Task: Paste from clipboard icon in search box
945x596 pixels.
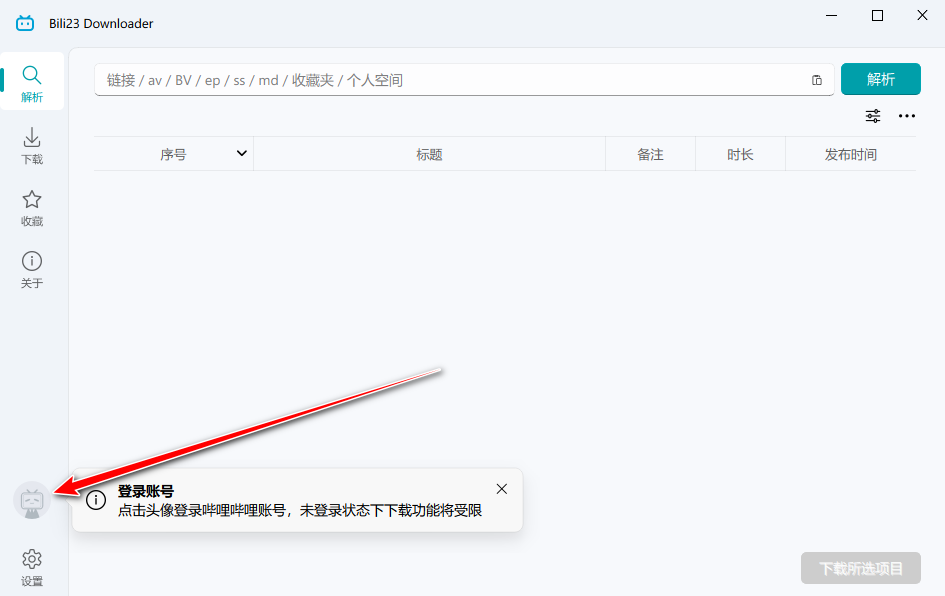Action: coord(817,80)
